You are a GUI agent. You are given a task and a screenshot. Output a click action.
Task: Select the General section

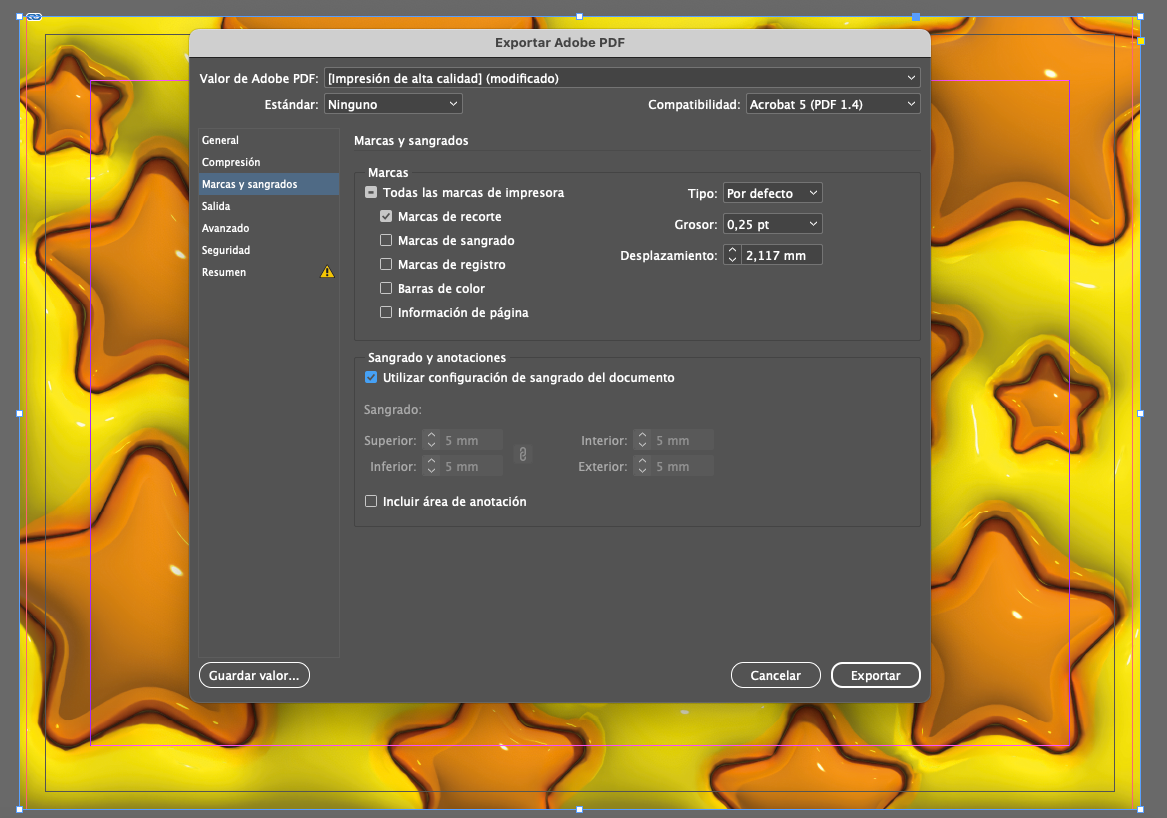(269, 140)
